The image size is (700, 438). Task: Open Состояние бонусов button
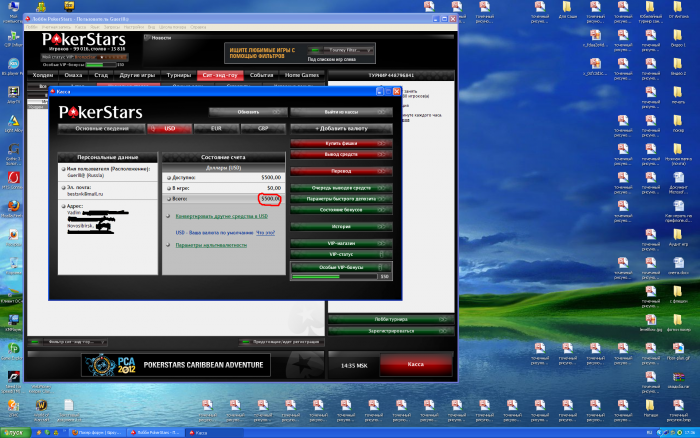pos(342,210)
